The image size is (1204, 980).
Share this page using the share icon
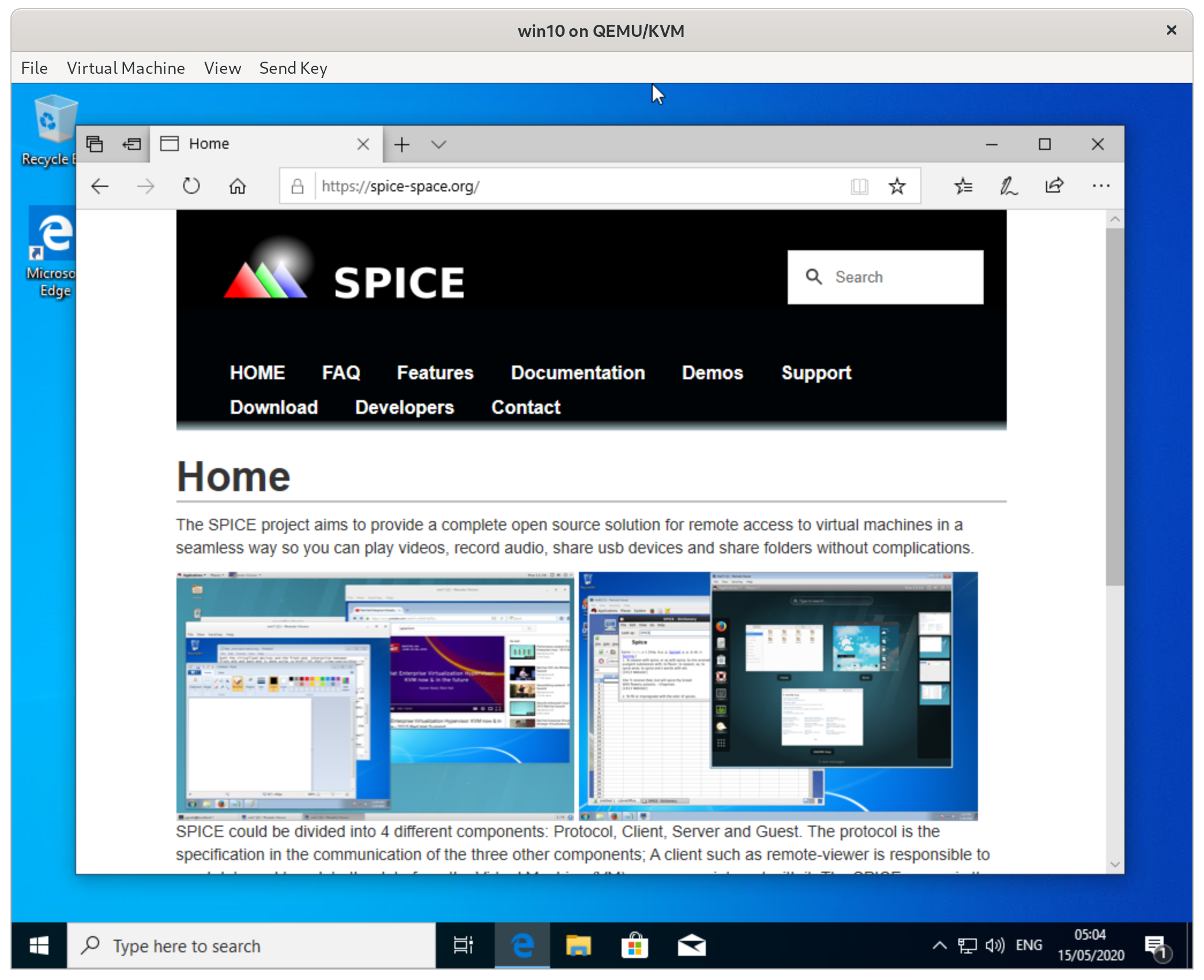pyautogui.click(x=1054, y=186)
